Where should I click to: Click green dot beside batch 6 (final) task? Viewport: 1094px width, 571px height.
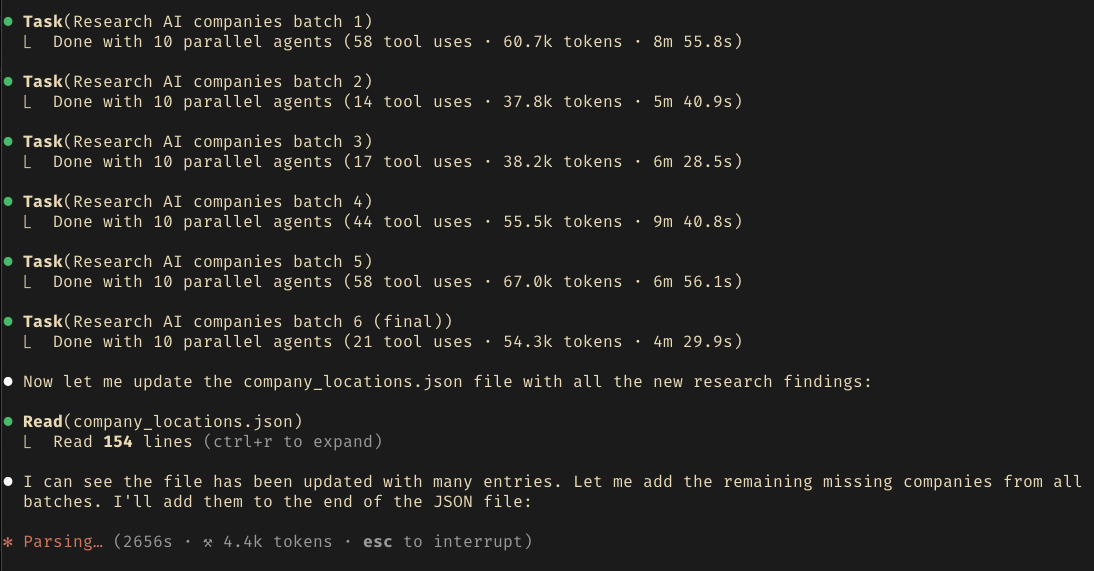[8, 322]
